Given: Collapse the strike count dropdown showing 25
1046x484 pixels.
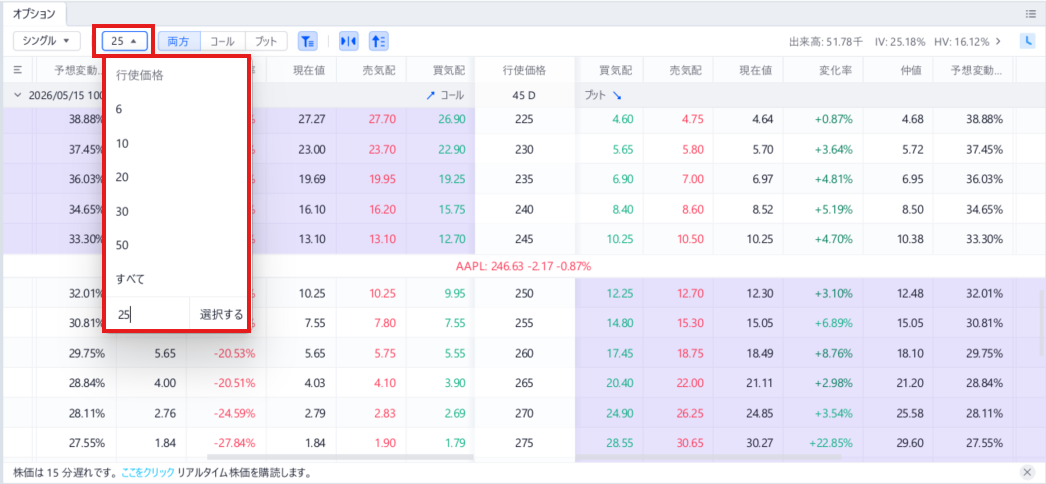Looking at the screenshot, I should (124, 41).
